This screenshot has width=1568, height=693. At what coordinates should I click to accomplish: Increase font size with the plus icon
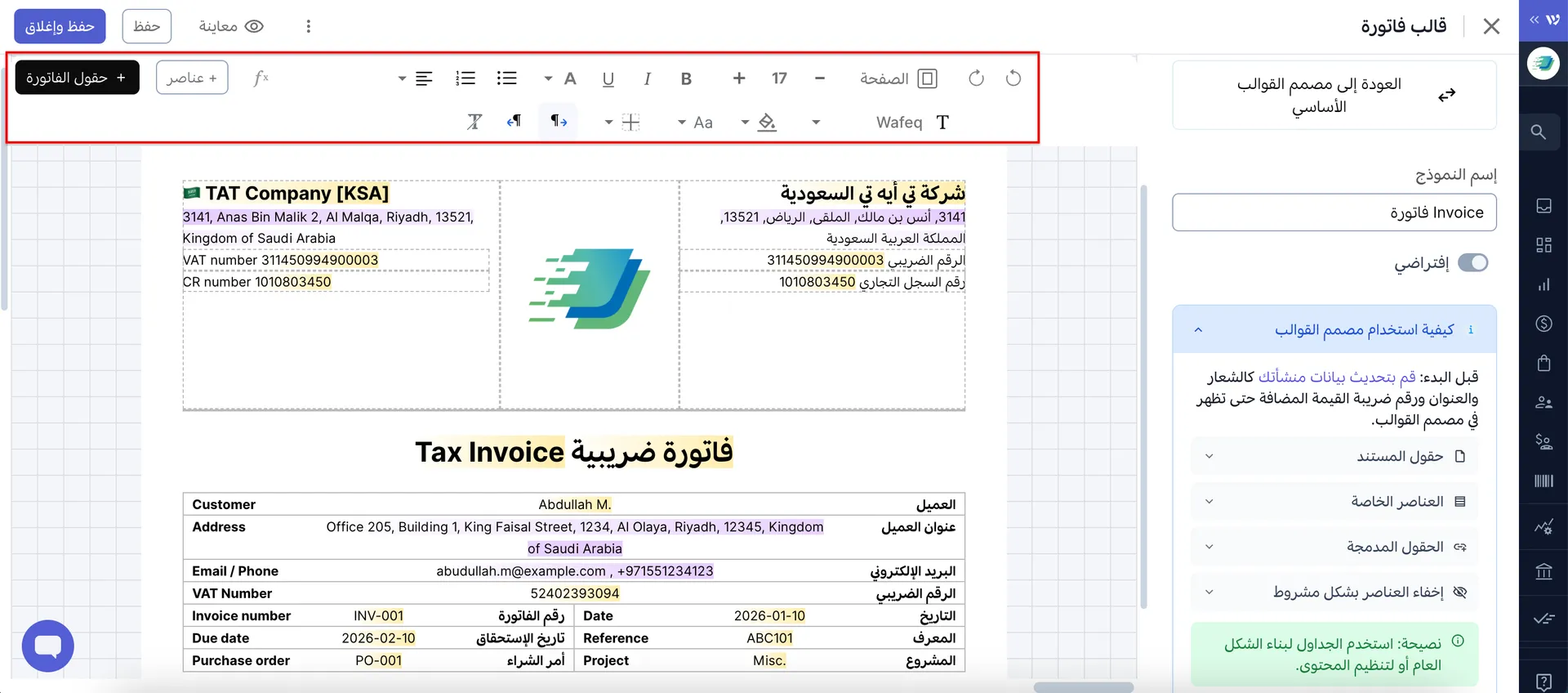[739, 78]
